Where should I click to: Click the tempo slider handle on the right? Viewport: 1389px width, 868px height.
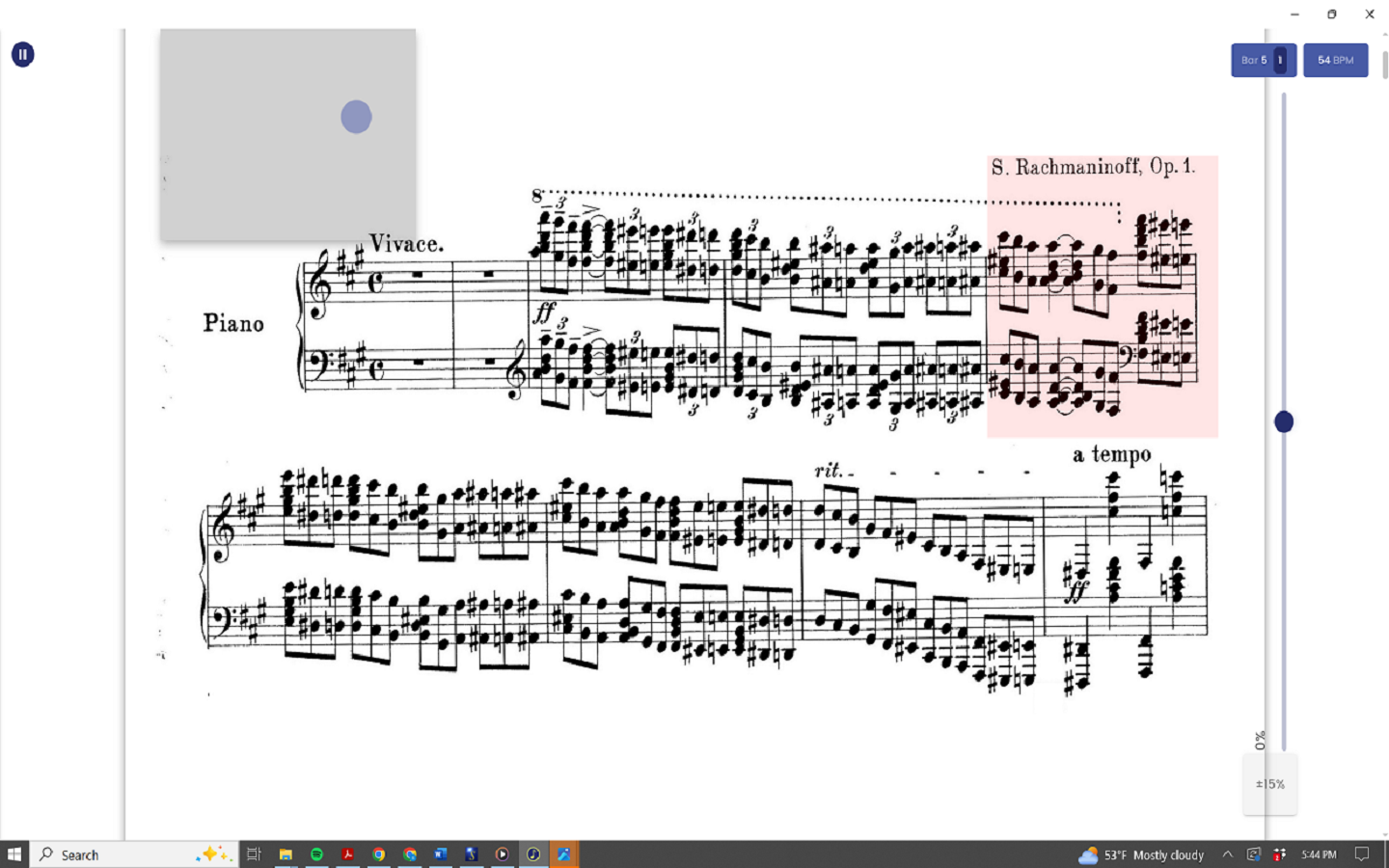(x=1284, y=421)
